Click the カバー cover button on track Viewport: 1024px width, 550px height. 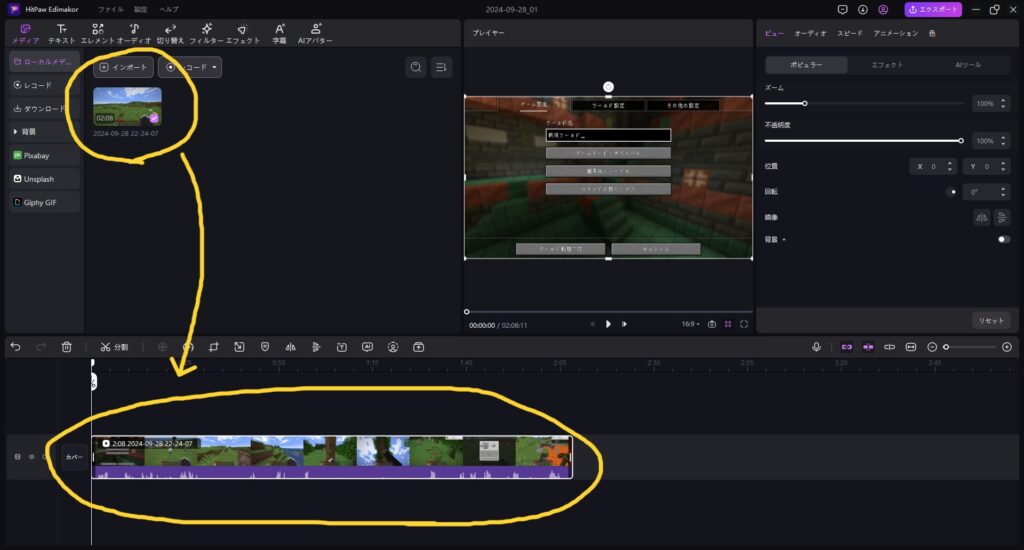74,457
